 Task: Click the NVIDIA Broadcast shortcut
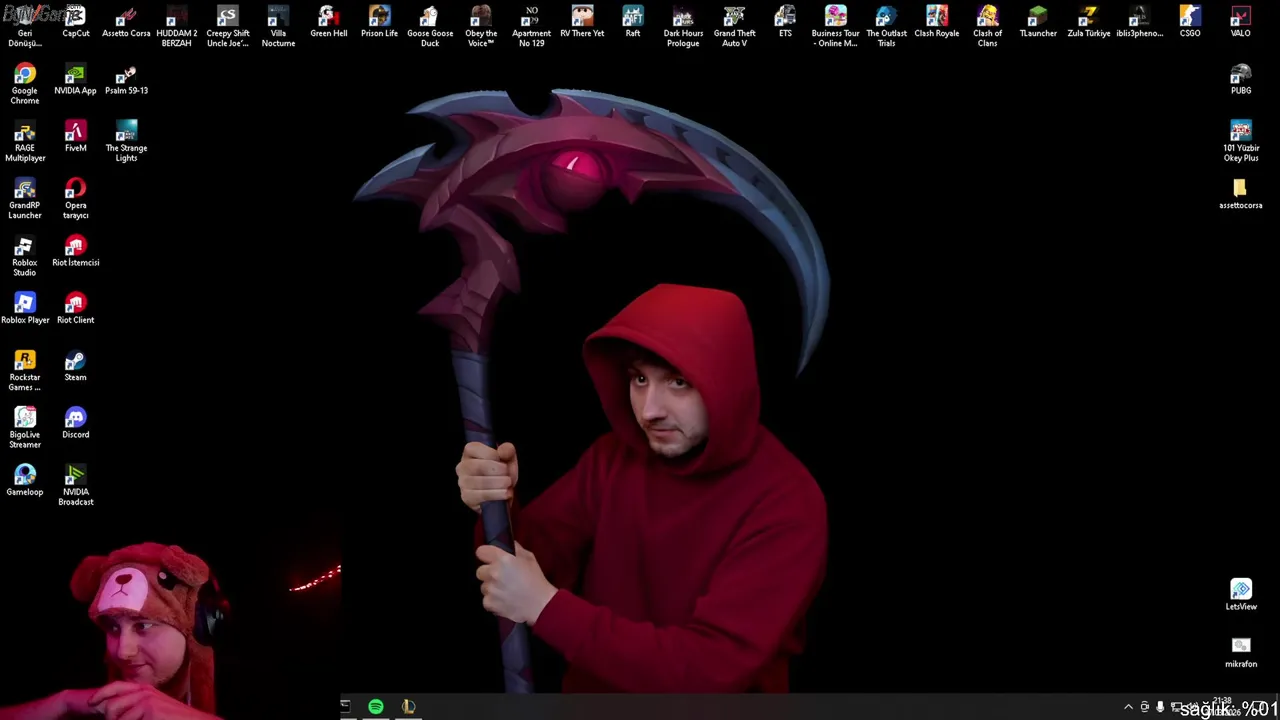point(75,485)
